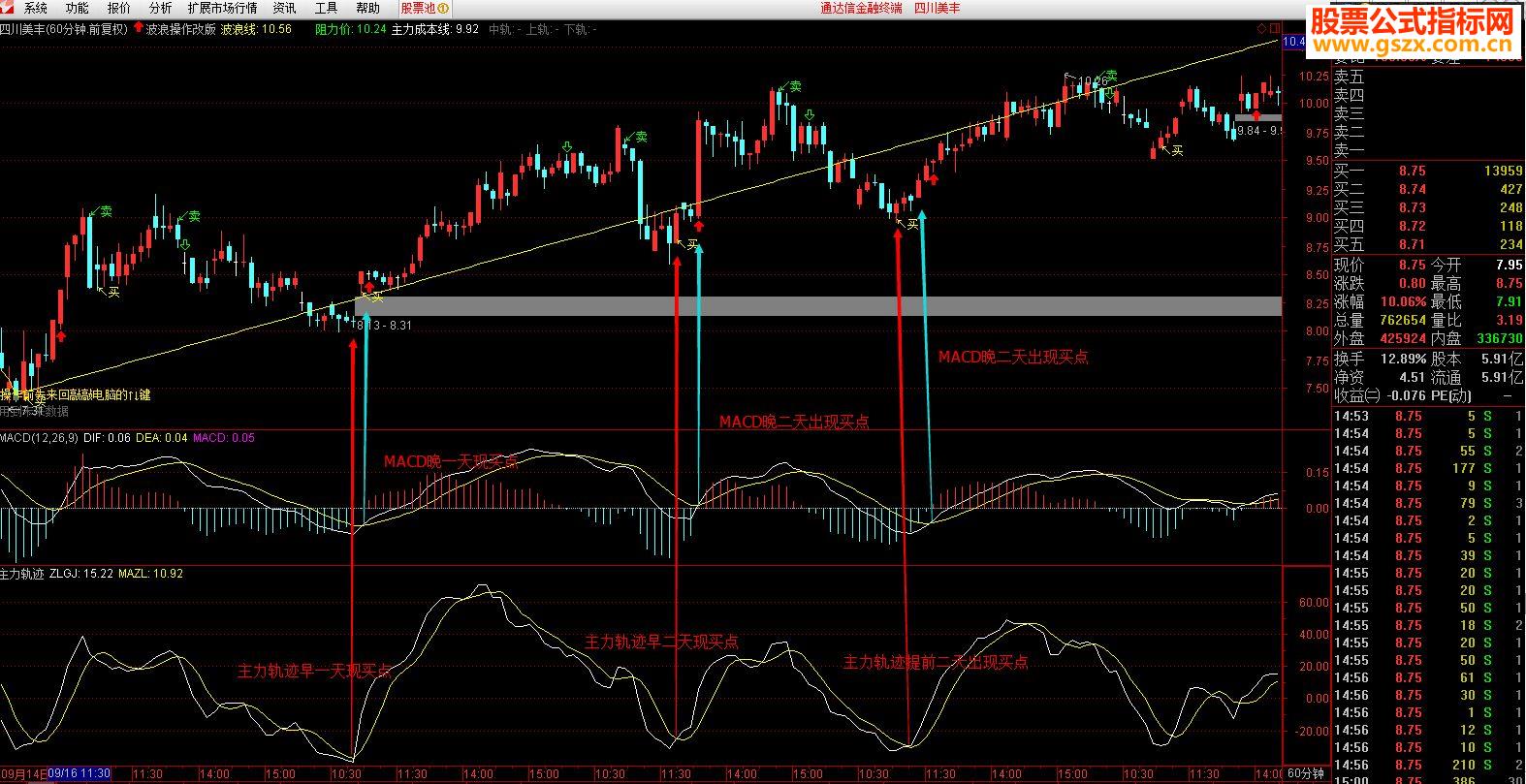Viewport: 1526px width, 784px height.
Task: Click the 买一 price 8.75 row
Action: pyautogui.click(x=1428, y=171)
